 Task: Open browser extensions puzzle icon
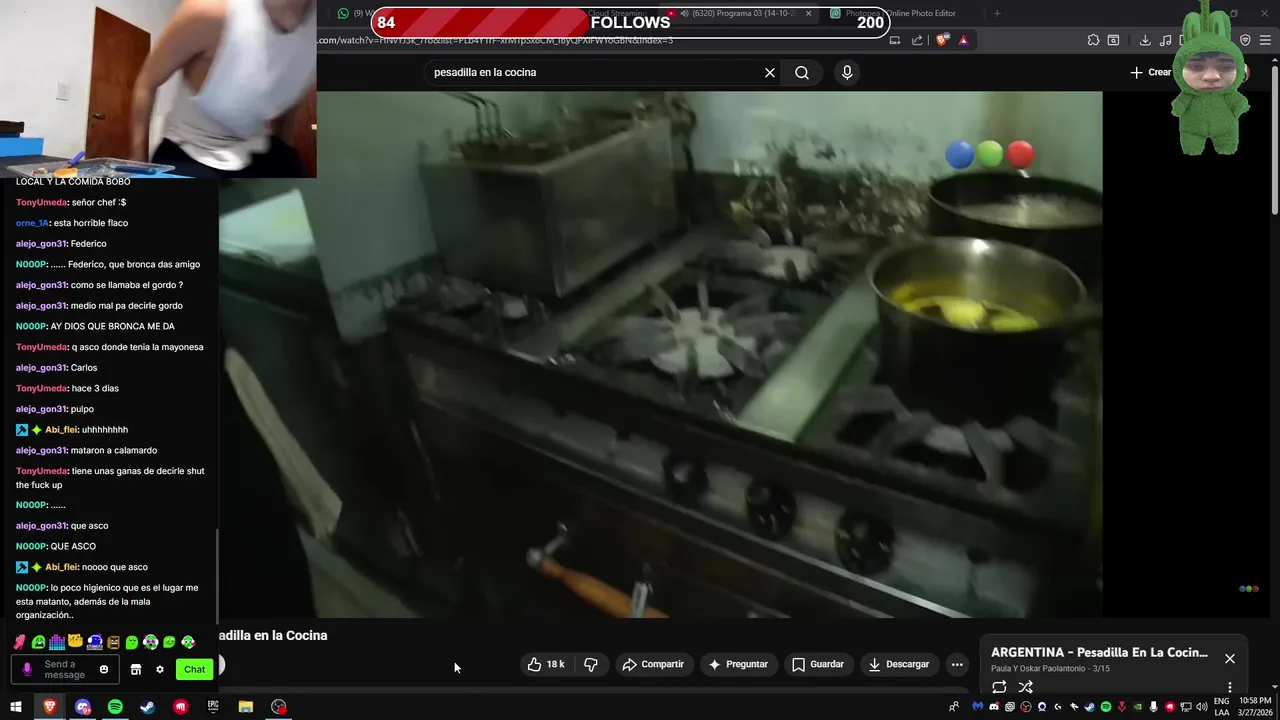click(x=1093, y=40)
